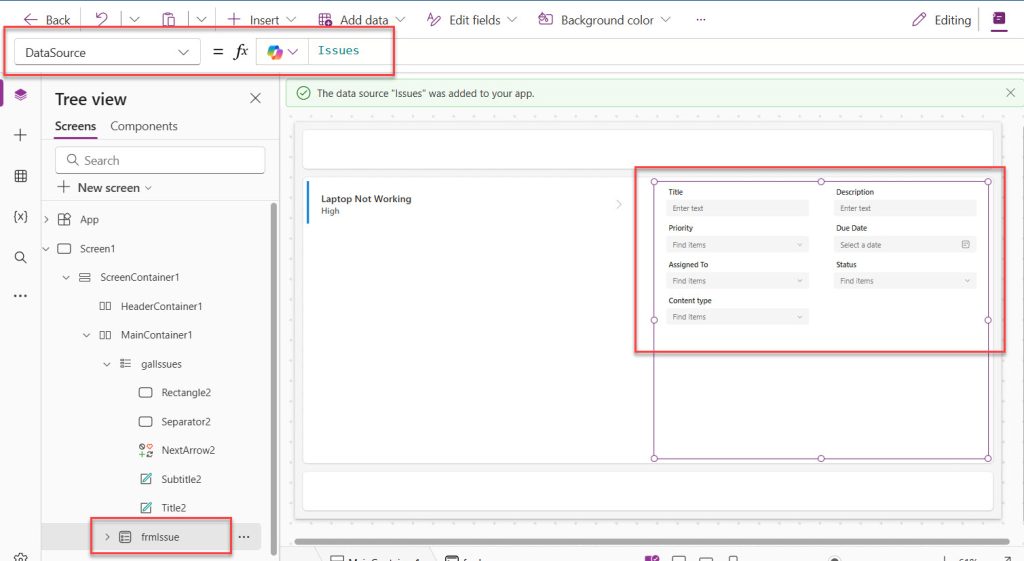Select Rectangle2 in the tree
Viewport: 1024px width, 561px height.
[x=186, y=393]
